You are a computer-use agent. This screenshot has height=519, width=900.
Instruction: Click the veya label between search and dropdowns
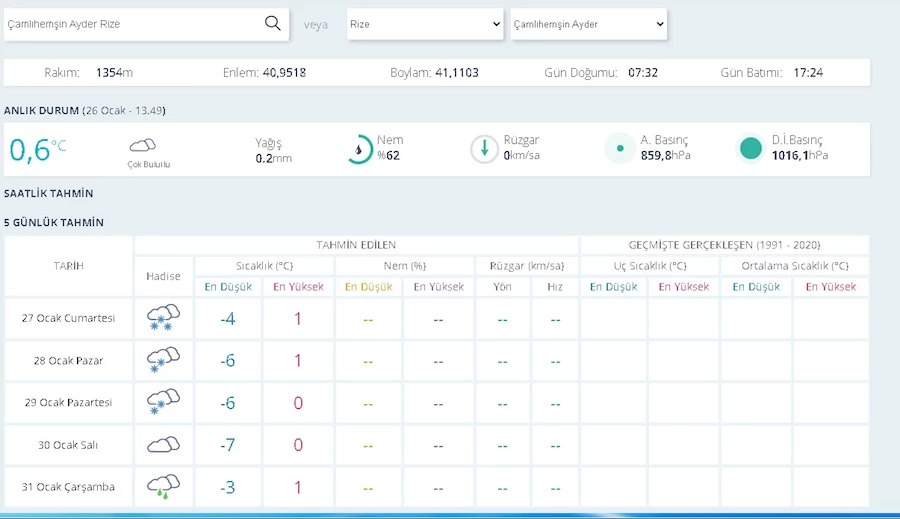pyautogui.click(x=316, y=25)
